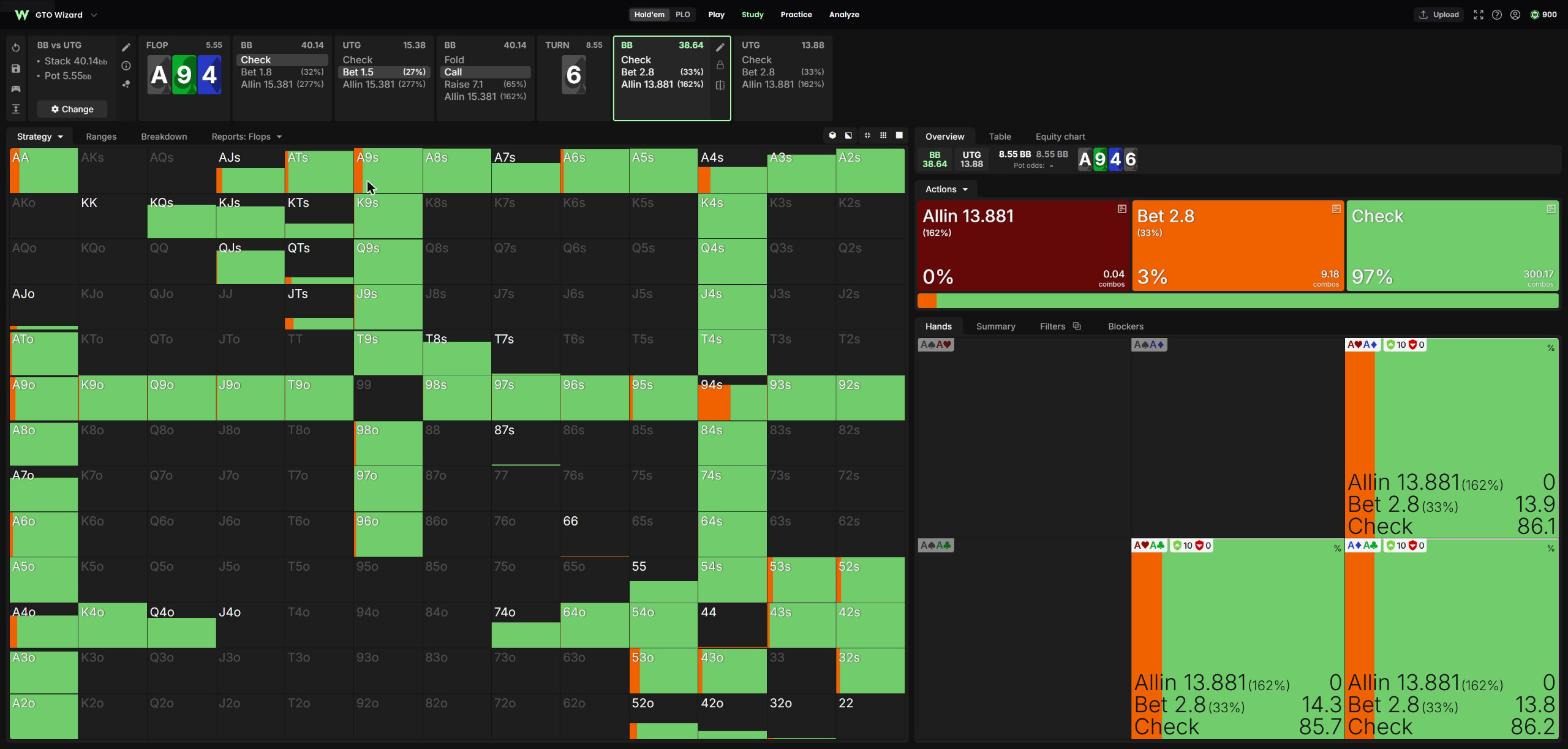
Task: Expand the Strategy dropdown
Action: click(x=40, y=137)
